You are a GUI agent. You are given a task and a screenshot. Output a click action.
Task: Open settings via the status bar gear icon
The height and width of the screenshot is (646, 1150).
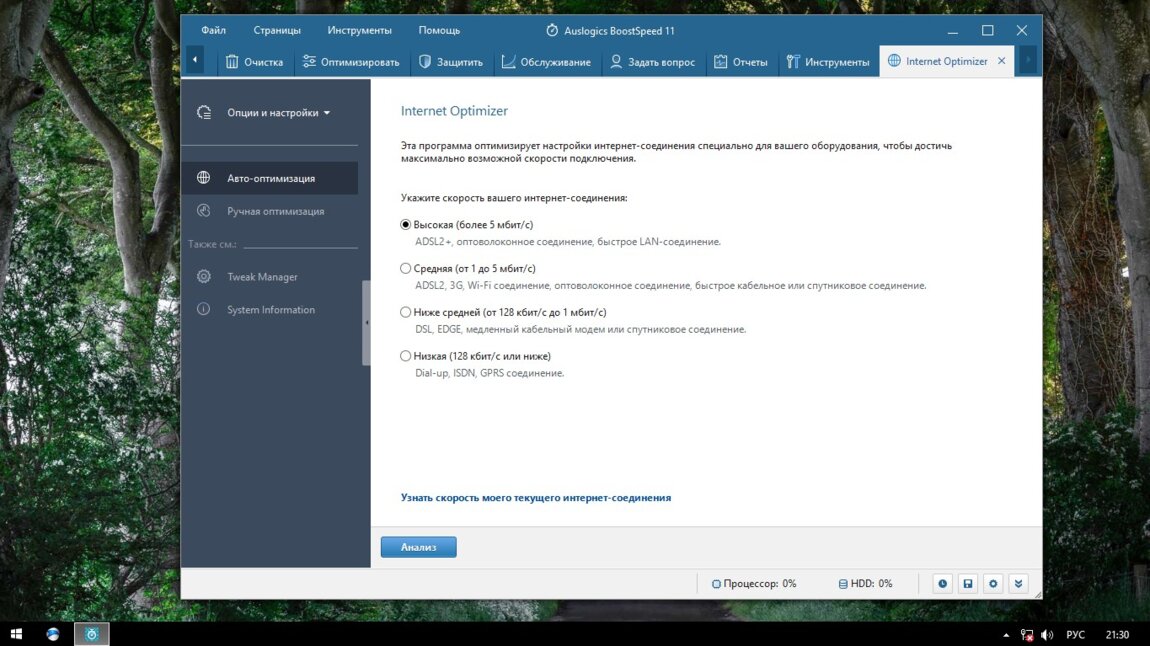pos(993,583)
